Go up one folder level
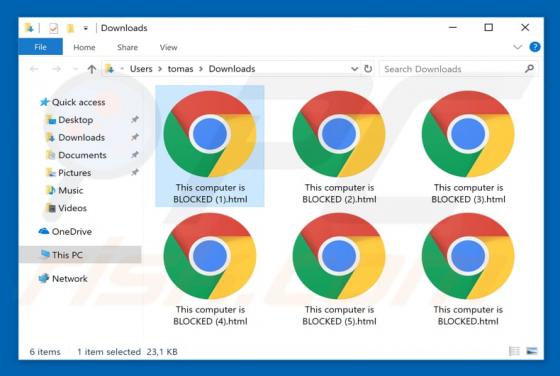The height and width of the screenshot is (376, 560). point(92,69)
